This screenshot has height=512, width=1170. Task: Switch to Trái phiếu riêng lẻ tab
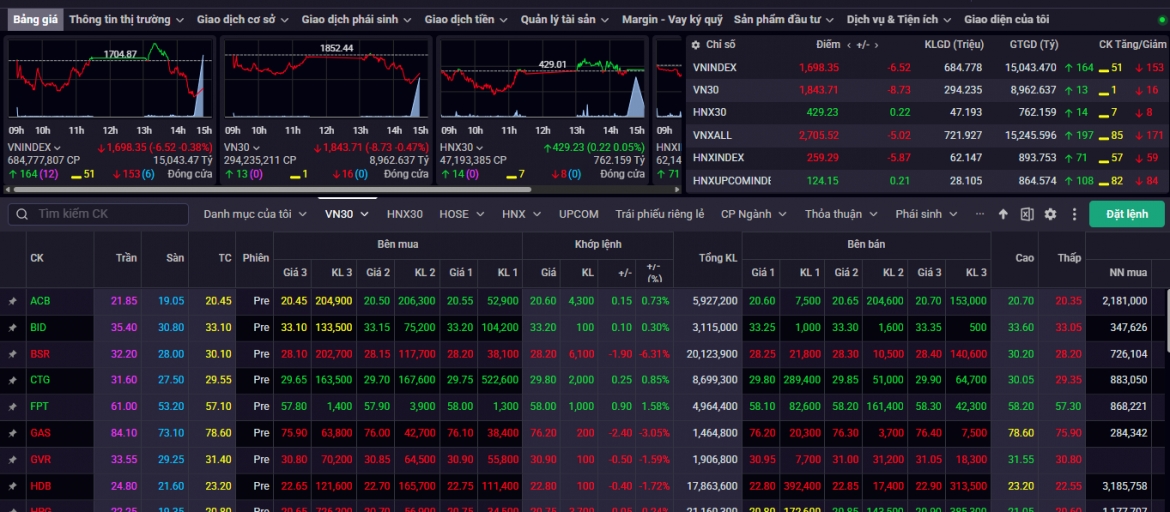[x=660, y=214]
